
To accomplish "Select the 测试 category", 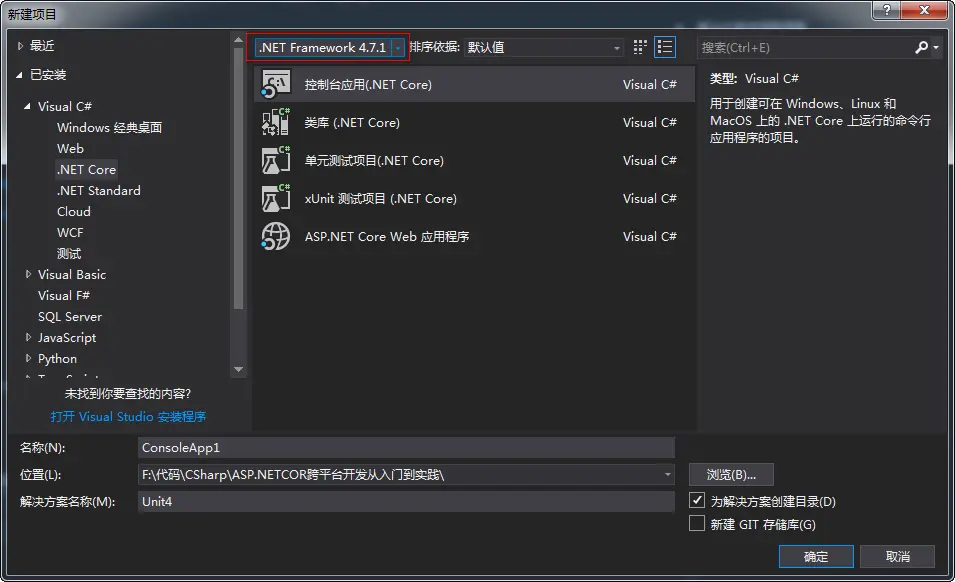I will [69, 253].
